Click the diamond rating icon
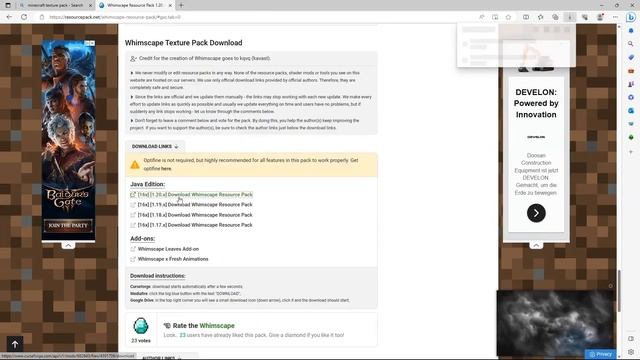640x360 pixels. 141,326
